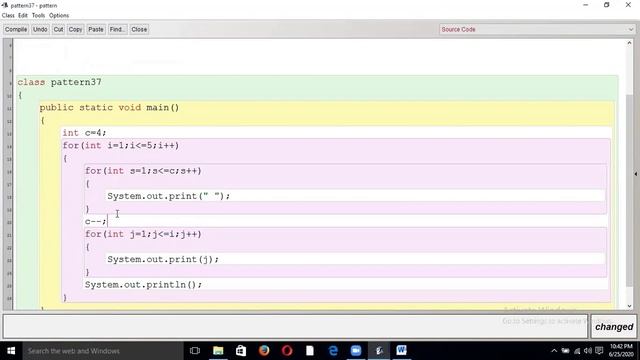Open Zoom app in taskbar
Screen dimensions: 640x360
pos(356,351)
